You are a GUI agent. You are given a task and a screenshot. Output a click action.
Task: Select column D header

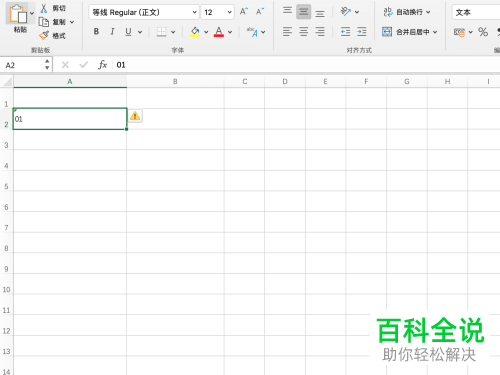(x=285, y=82)
